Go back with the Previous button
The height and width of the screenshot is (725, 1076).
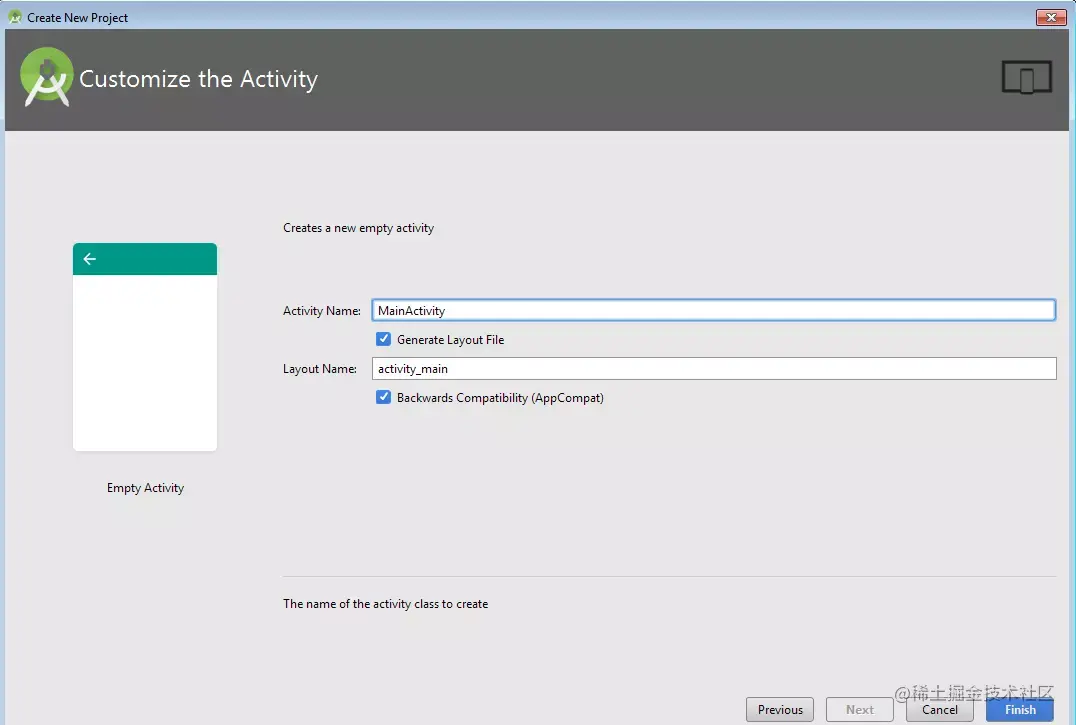tap(780, 709)
